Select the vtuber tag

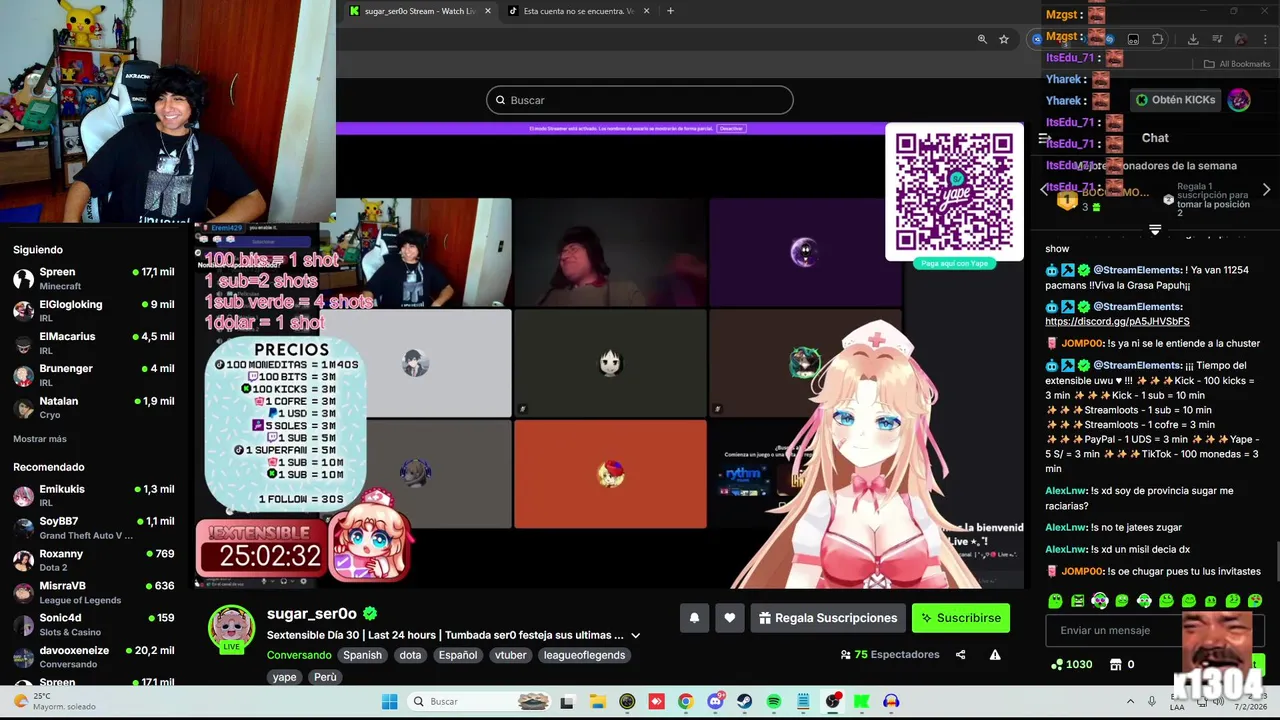(x=510, y=655)
